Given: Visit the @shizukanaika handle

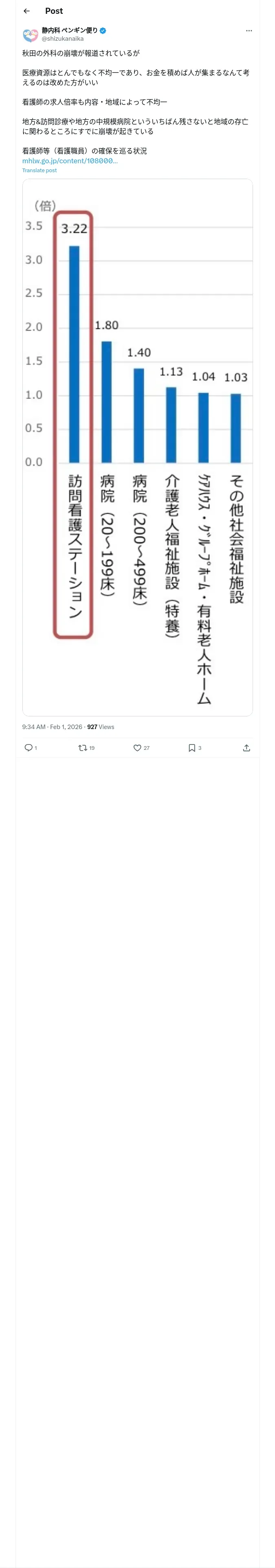Looking at the screenshot, I should (63, 38).
